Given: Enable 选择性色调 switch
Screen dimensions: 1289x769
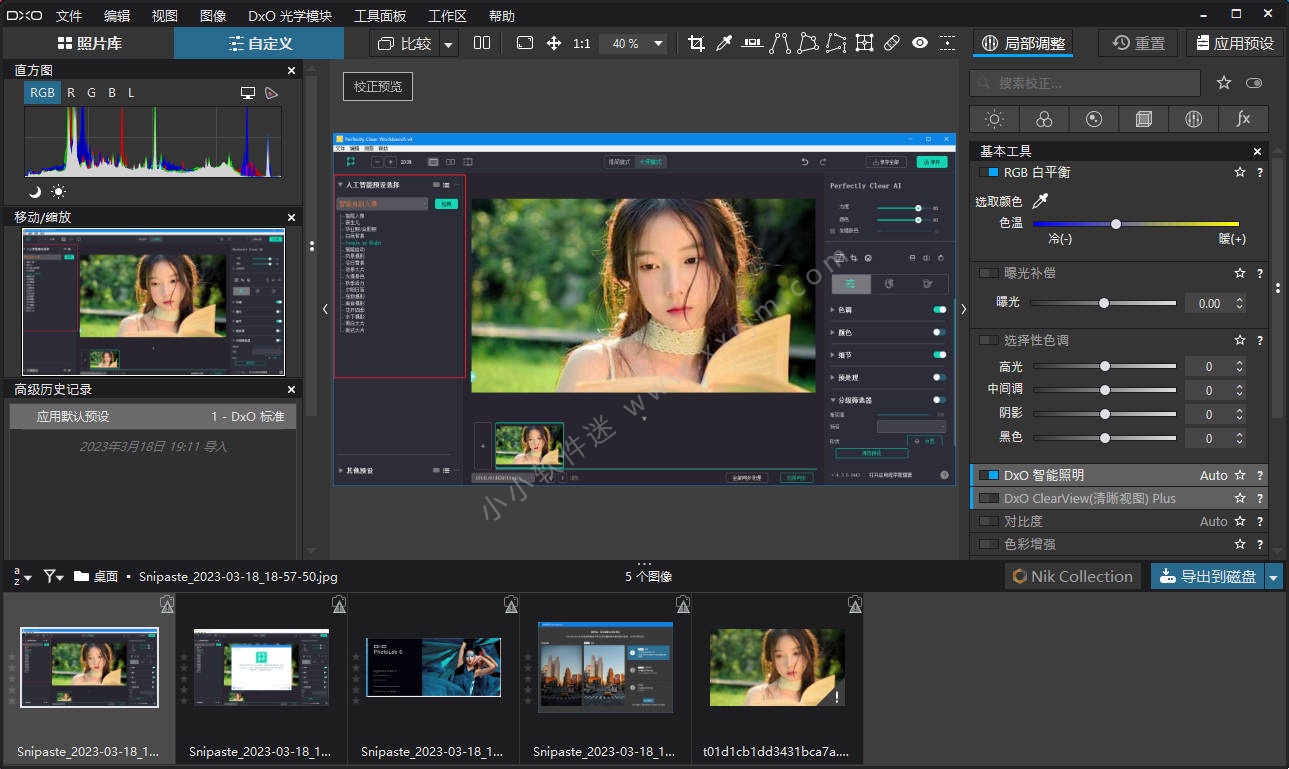Looking at the screenshot, I should [988, 340].
